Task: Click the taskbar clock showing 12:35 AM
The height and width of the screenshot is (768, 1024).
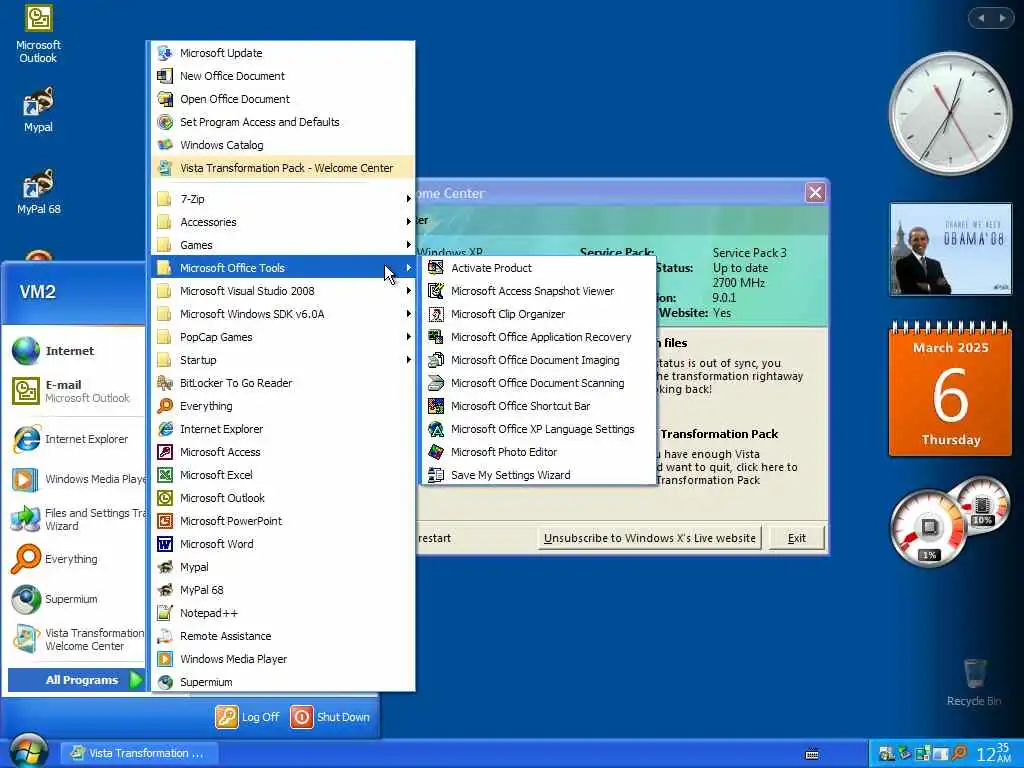Action: coord(993,753)
